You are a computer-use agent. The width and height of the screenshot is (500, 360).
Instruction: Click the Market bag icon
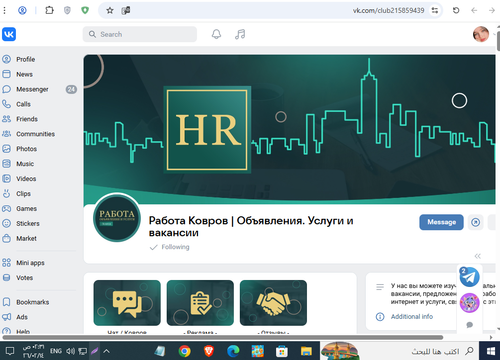coord(6,238)
